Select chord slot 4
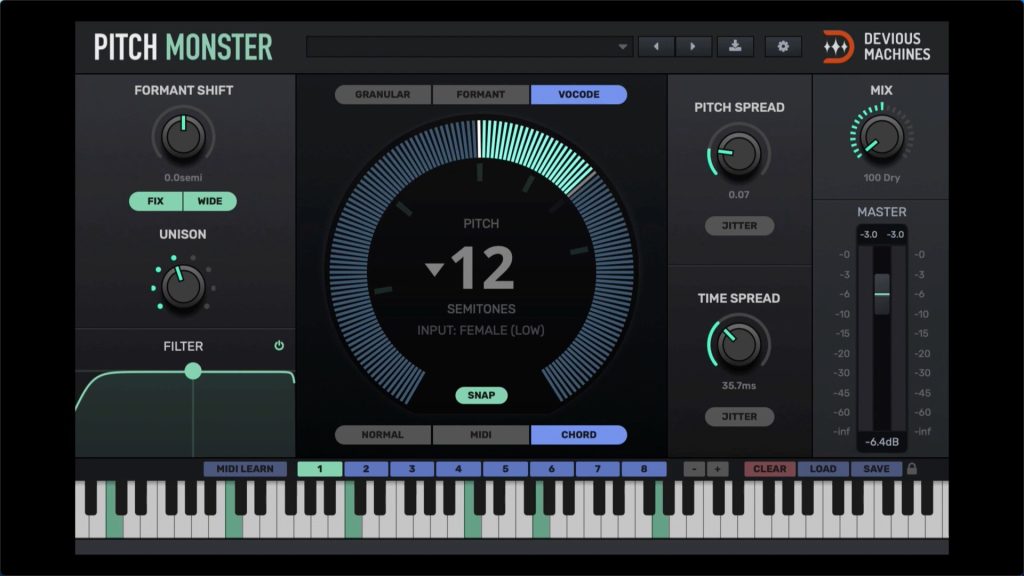Image resolution: width=1024 pixels, height=576 pixels. click(458, 469)
